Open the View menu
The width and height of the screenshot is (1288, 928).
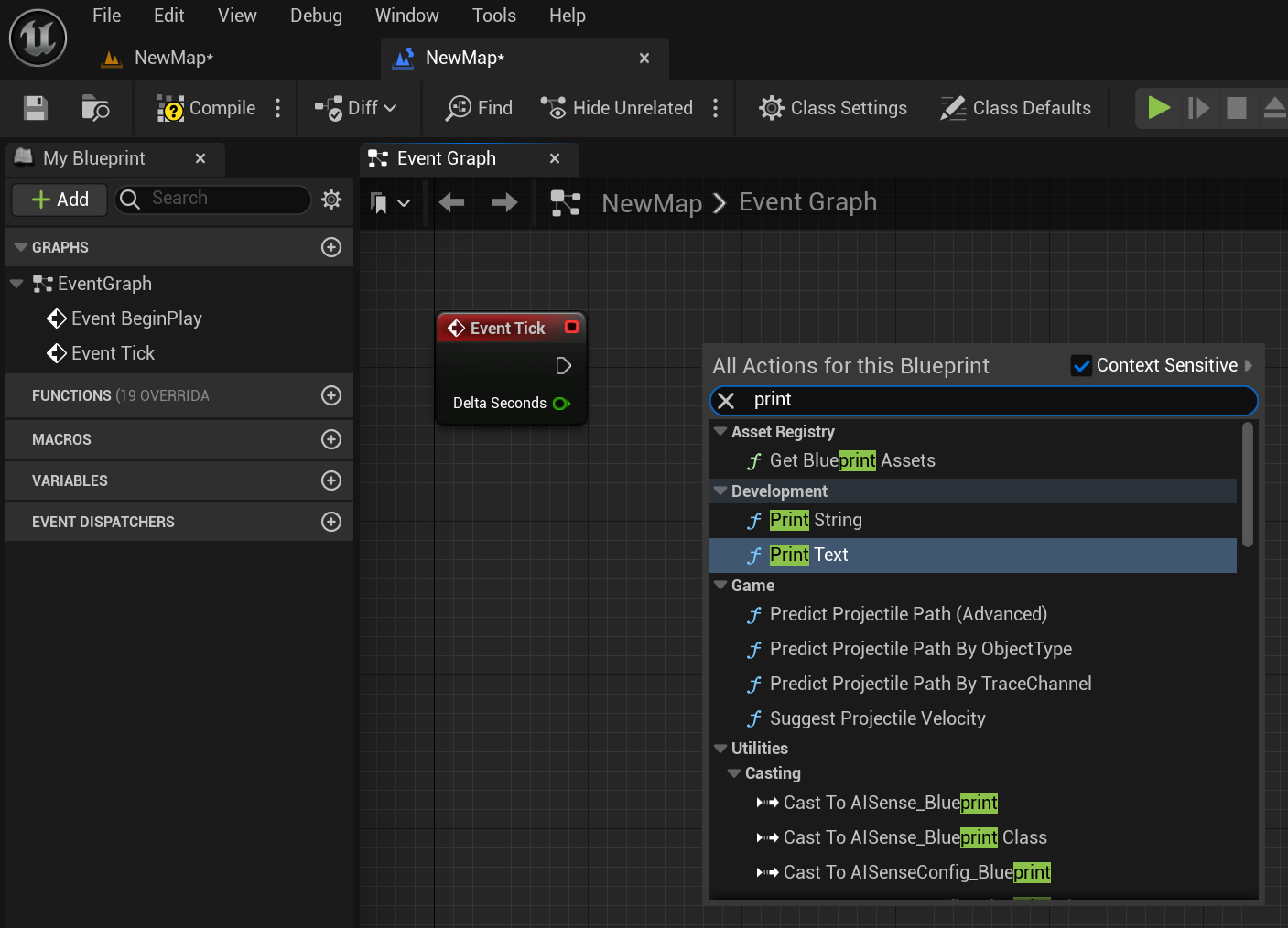237,16
